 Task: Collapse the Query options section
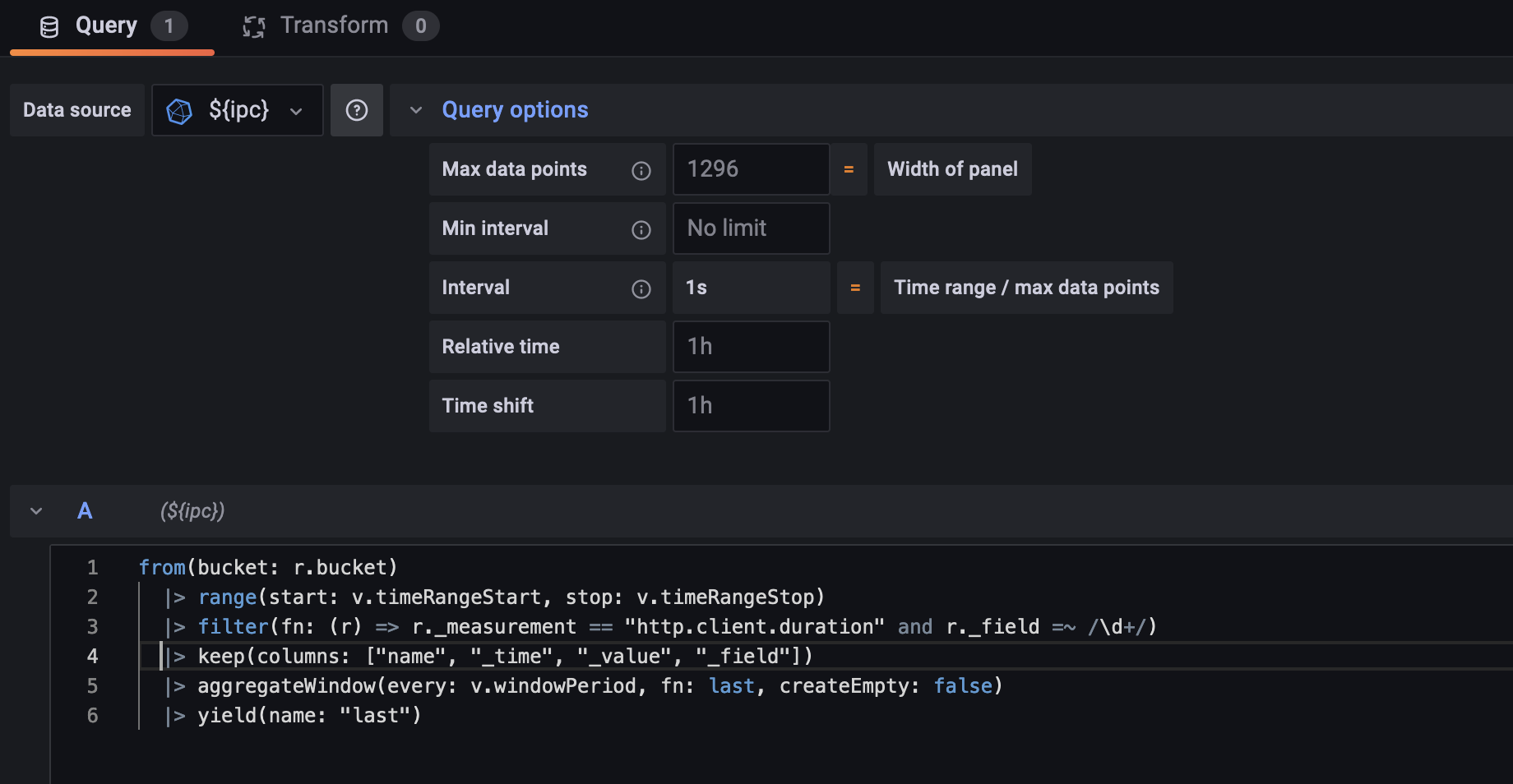[415, 109]
